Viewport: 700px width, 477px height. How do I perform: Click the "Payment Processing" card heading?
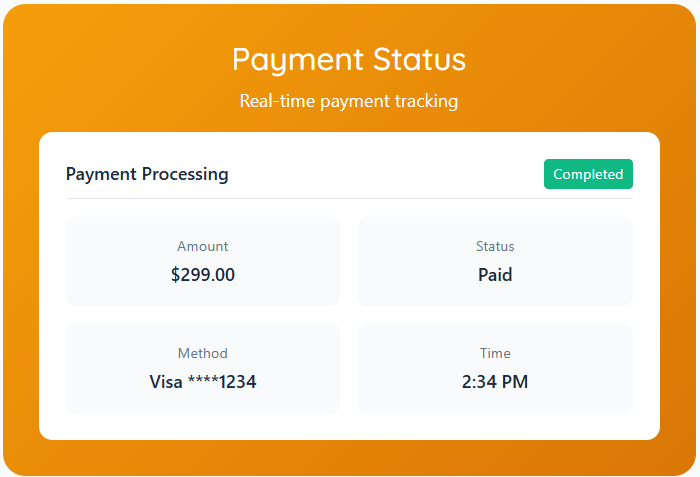pos(147,174)
